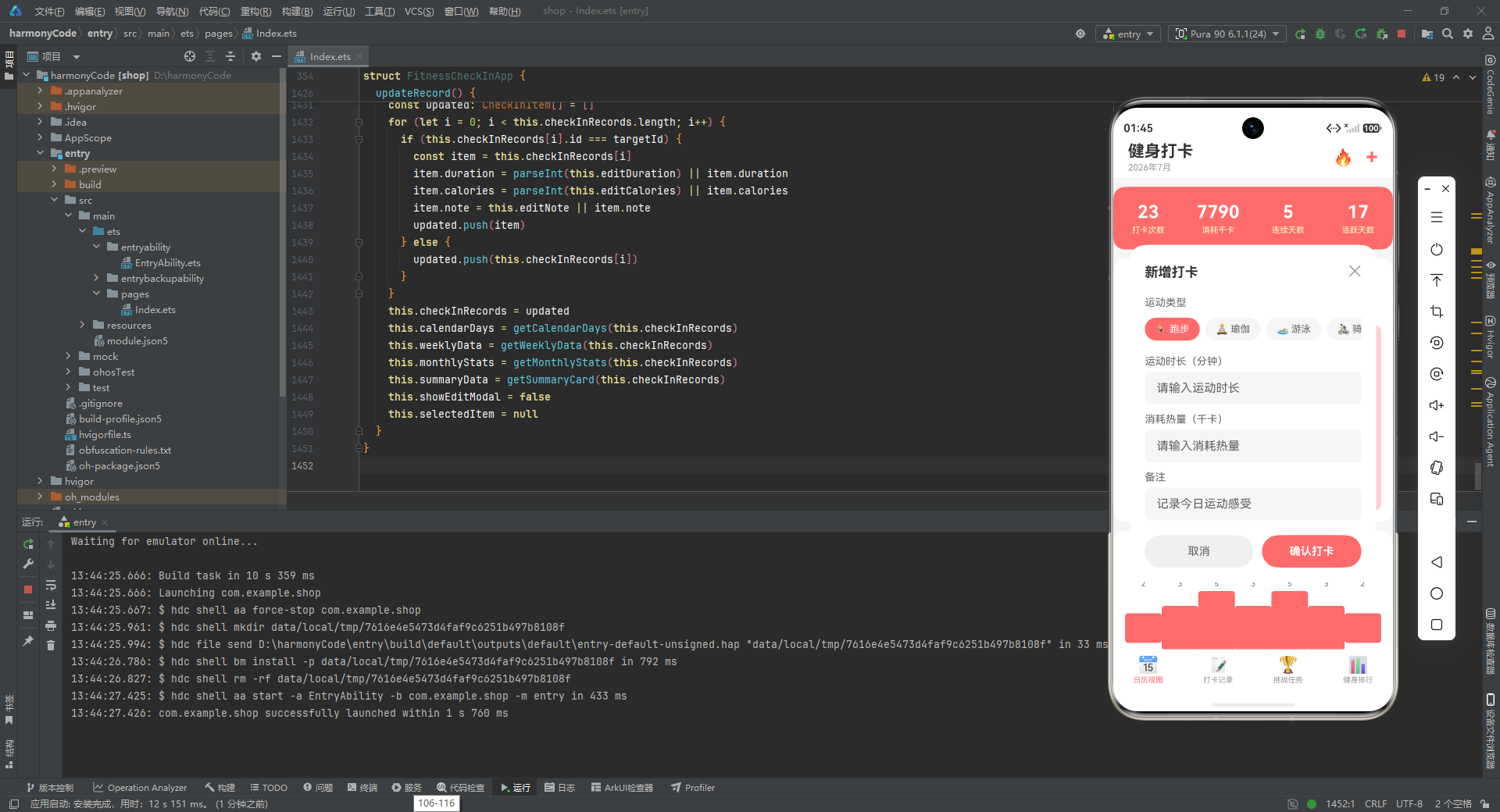
Task: Click the device target crosshair icon near entry config
Action: (1080, 34)
